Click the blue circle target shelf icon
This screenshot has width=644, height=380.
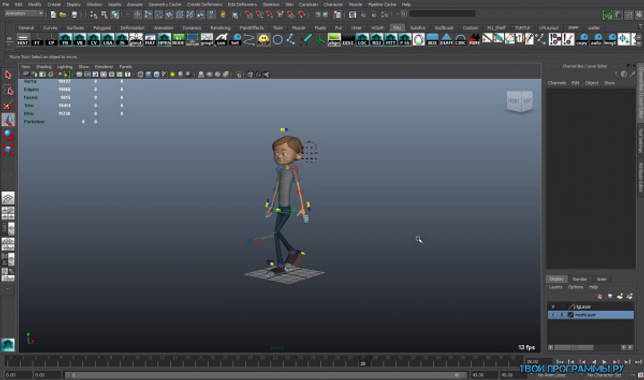click(278, 40)
